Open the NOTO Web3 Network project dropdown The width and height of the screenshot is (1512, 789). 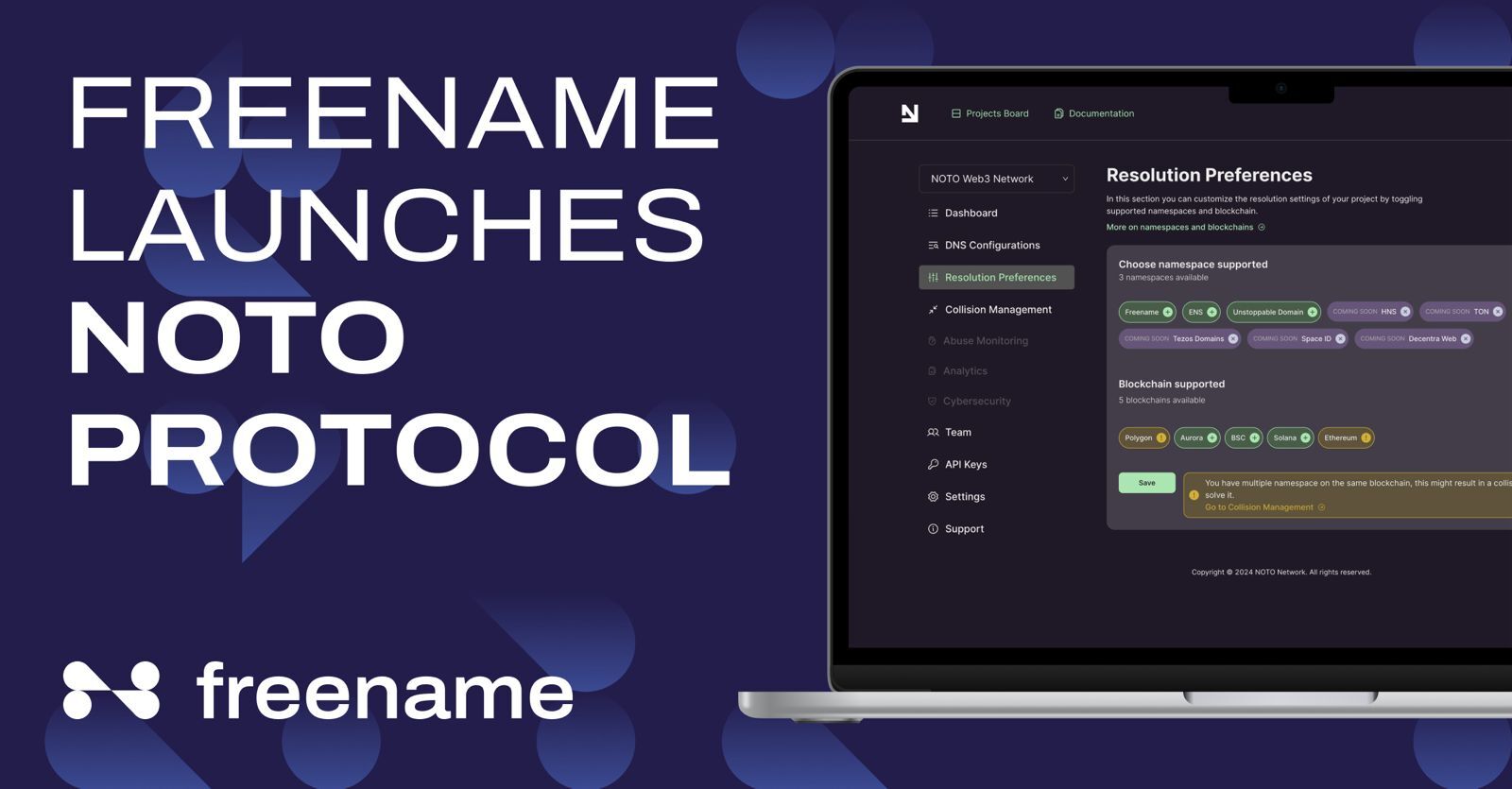pos(996,179)
